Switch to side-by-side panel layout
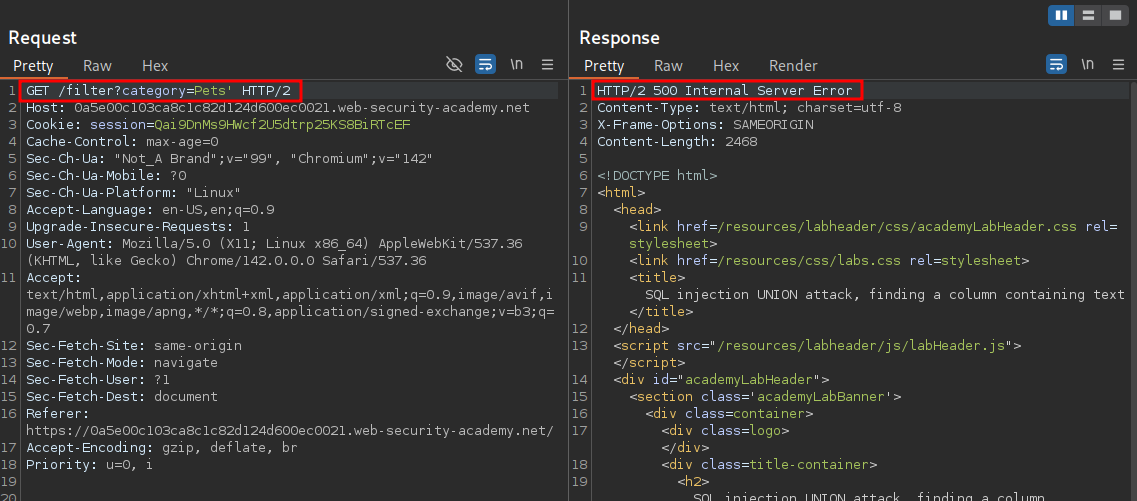1137x501 pixels. pyautogui.click(x=1061, y=15)
